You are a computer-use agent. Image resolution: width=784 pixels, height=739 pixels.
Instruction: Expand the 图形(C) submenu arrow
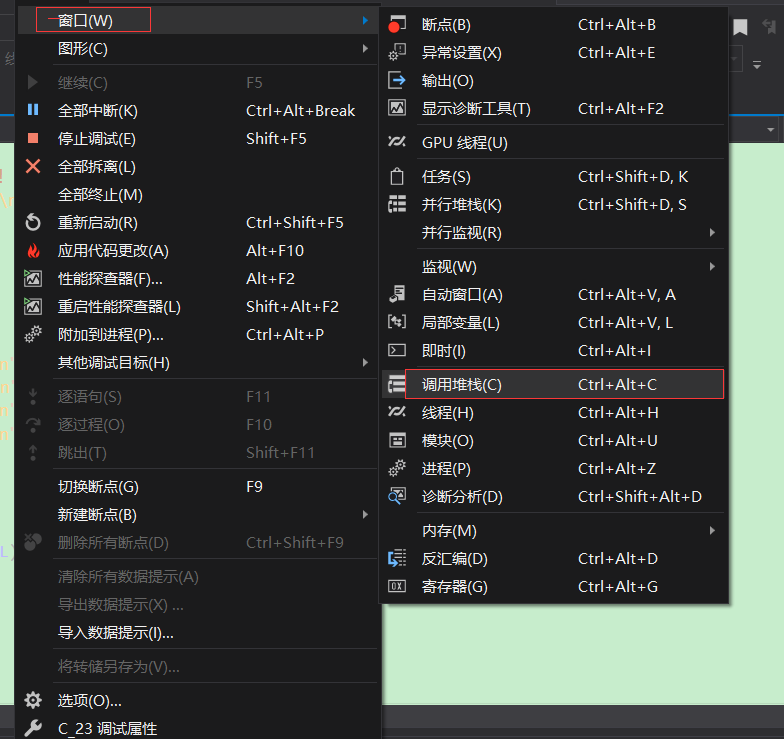[x=366, y=48]
